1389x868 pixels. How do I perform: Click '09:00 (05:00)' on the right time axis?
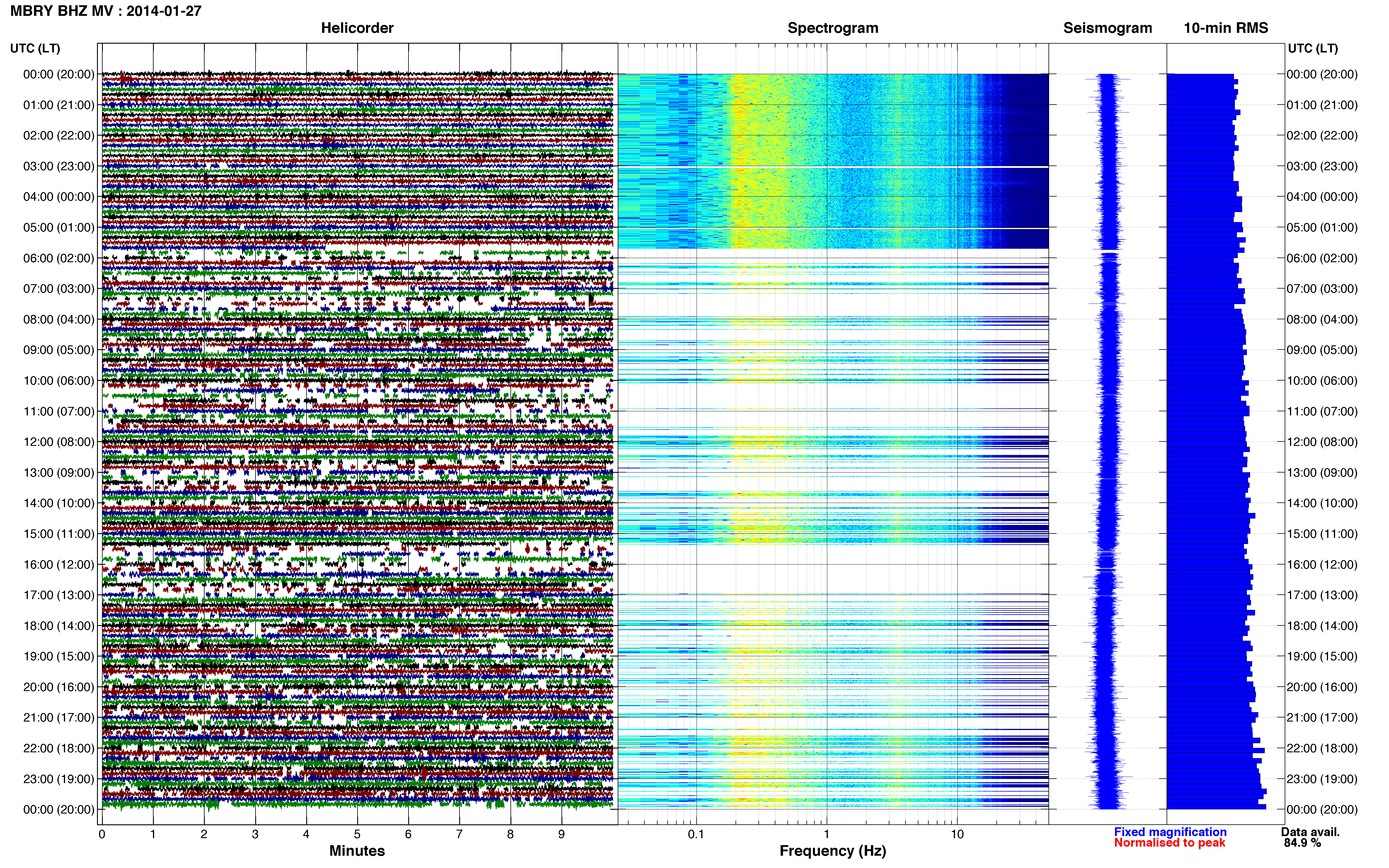pyautogui.click(x=1322, y=350)
